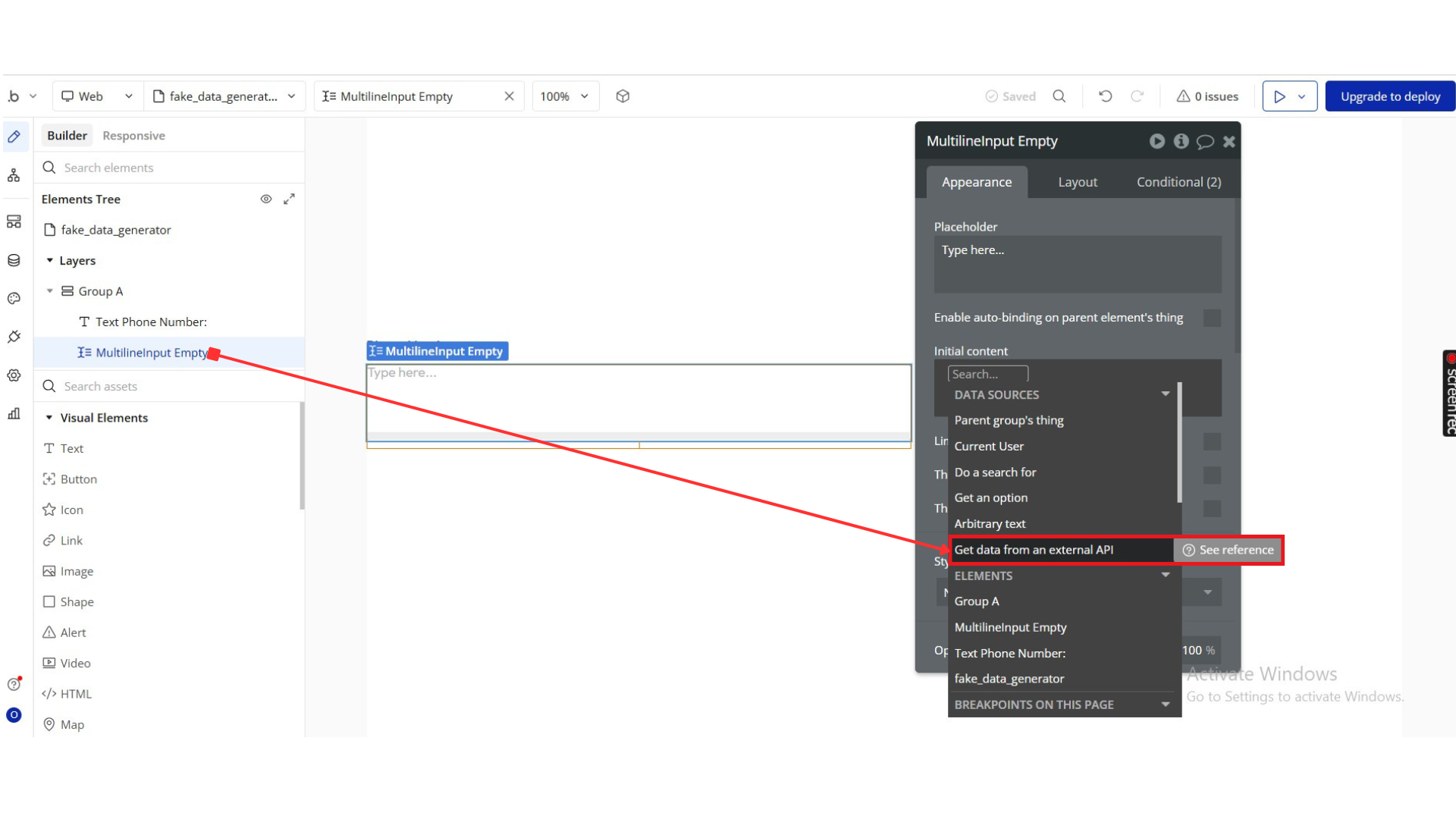Click the Upgrade to deploy button
Image resolution: width=1456 pixels, height=819 pixels.
coord(1389,96)
